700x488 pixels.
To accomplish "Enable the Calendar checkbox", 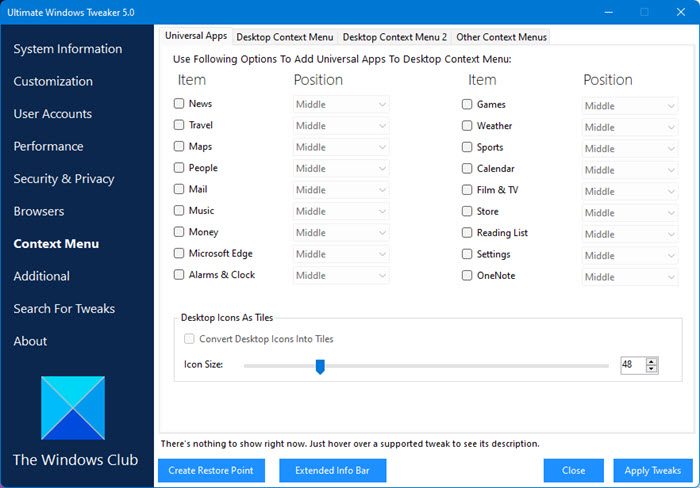I will pos(467,169).
